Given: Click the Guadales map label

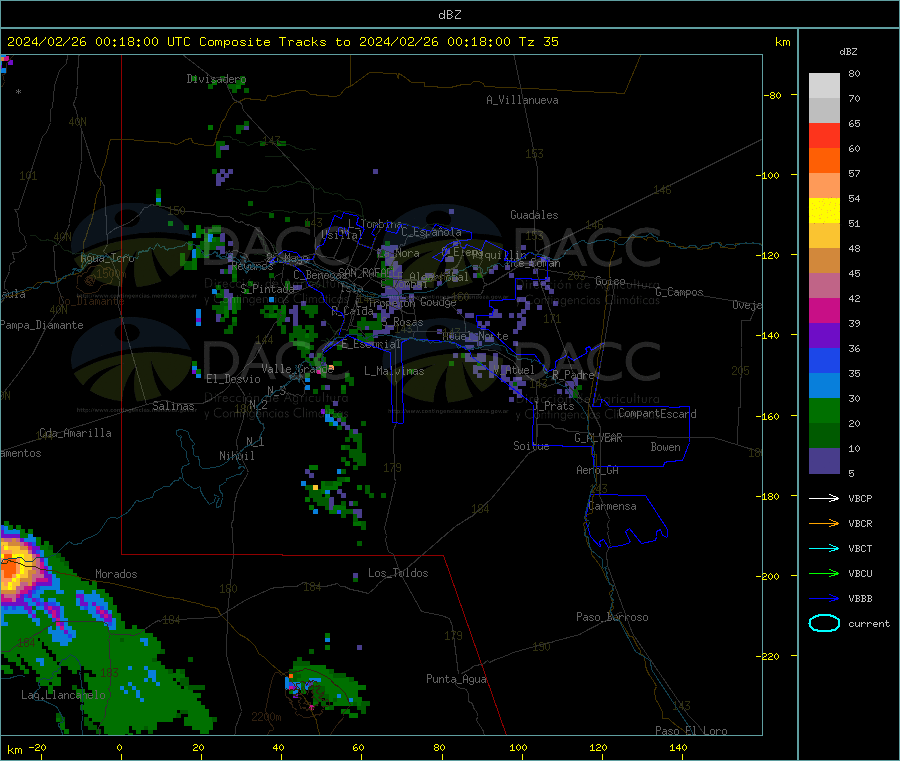Looking at the screenshot, I should tap(534, 215).
